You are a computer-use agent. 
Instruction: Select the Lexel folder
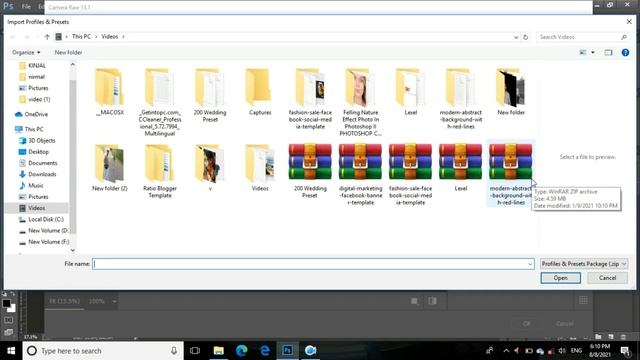coord(411,92)
